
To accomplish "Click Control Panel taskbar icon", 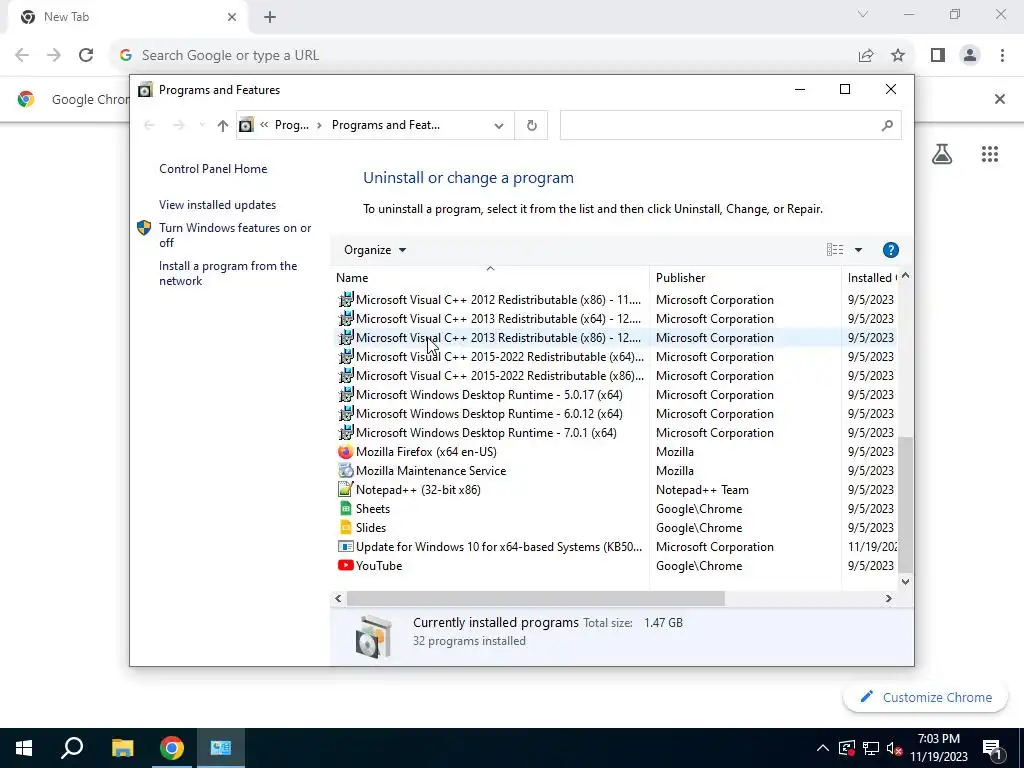I will 221,748.
